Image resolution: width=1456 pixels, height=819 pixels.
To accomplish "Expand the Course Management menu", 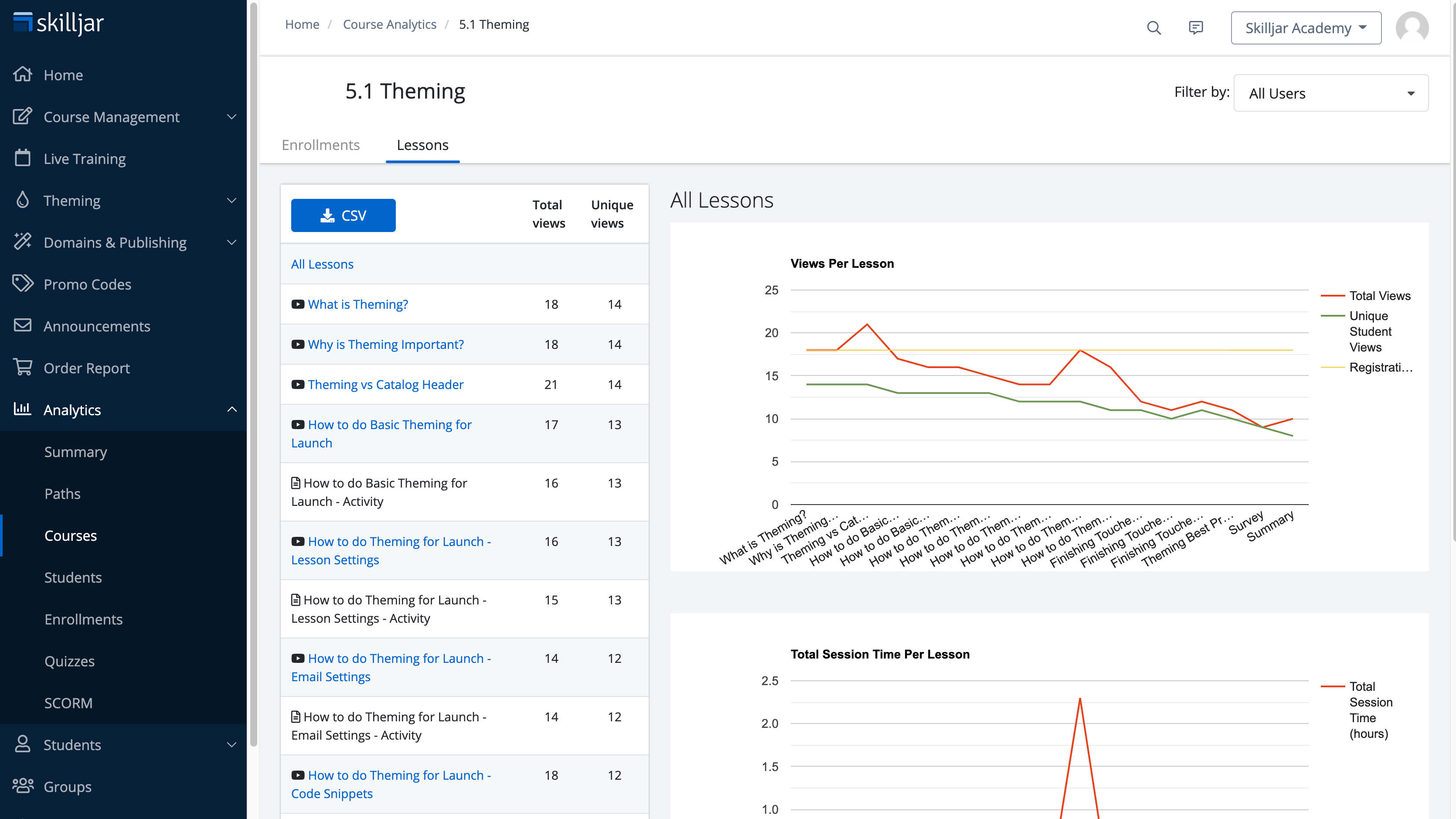I will coord(231,116).
